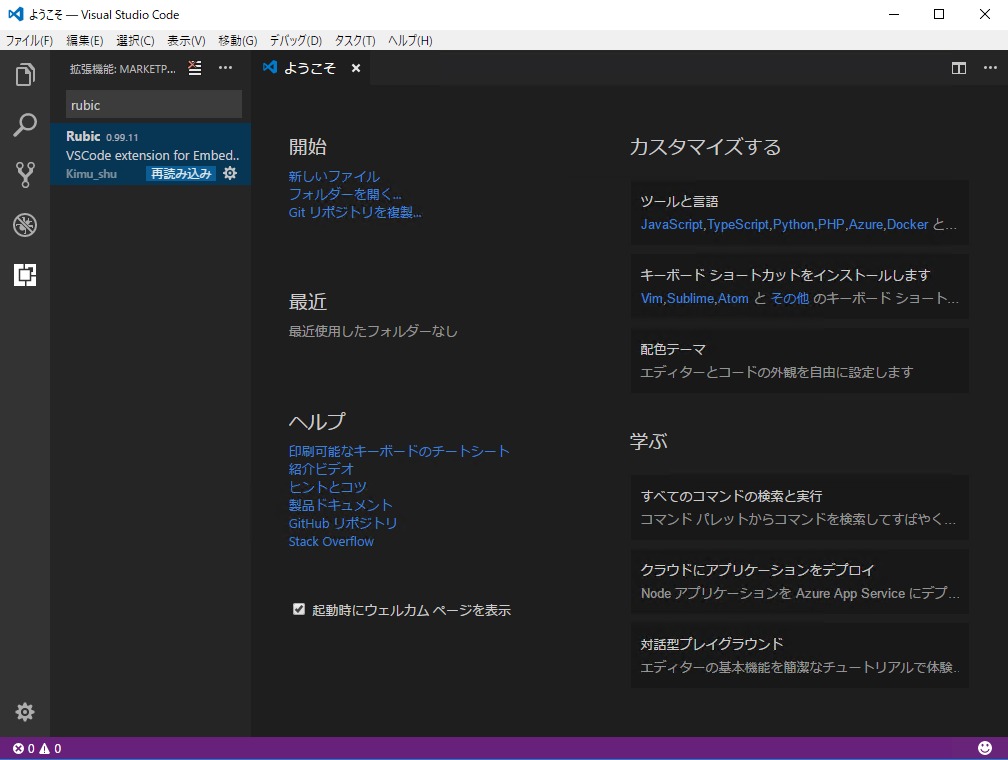Open the 選択(C) menu

pos(135,41)
